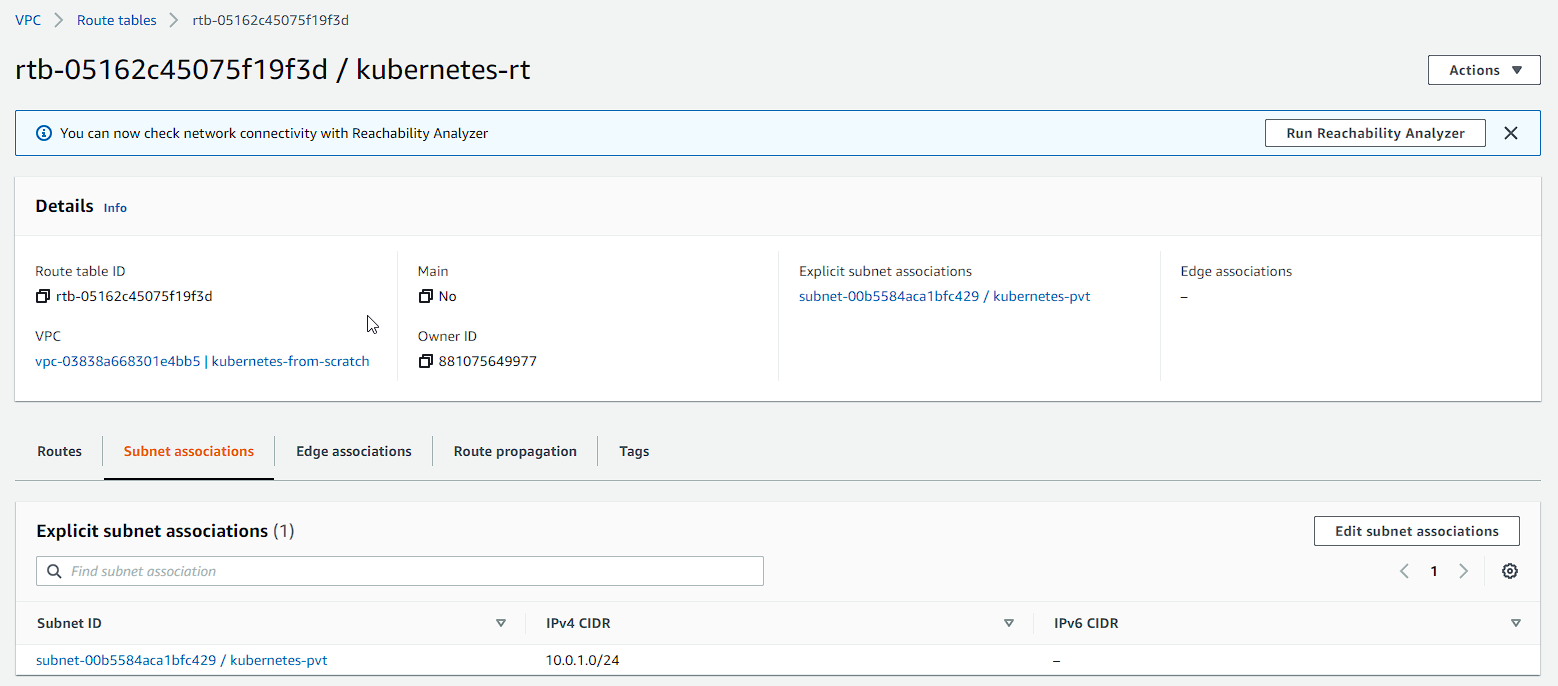This screenshot has height=686, width=1558.
Task: Open the Subnet ID column filter dropdown
Action: tap(500, 622)
